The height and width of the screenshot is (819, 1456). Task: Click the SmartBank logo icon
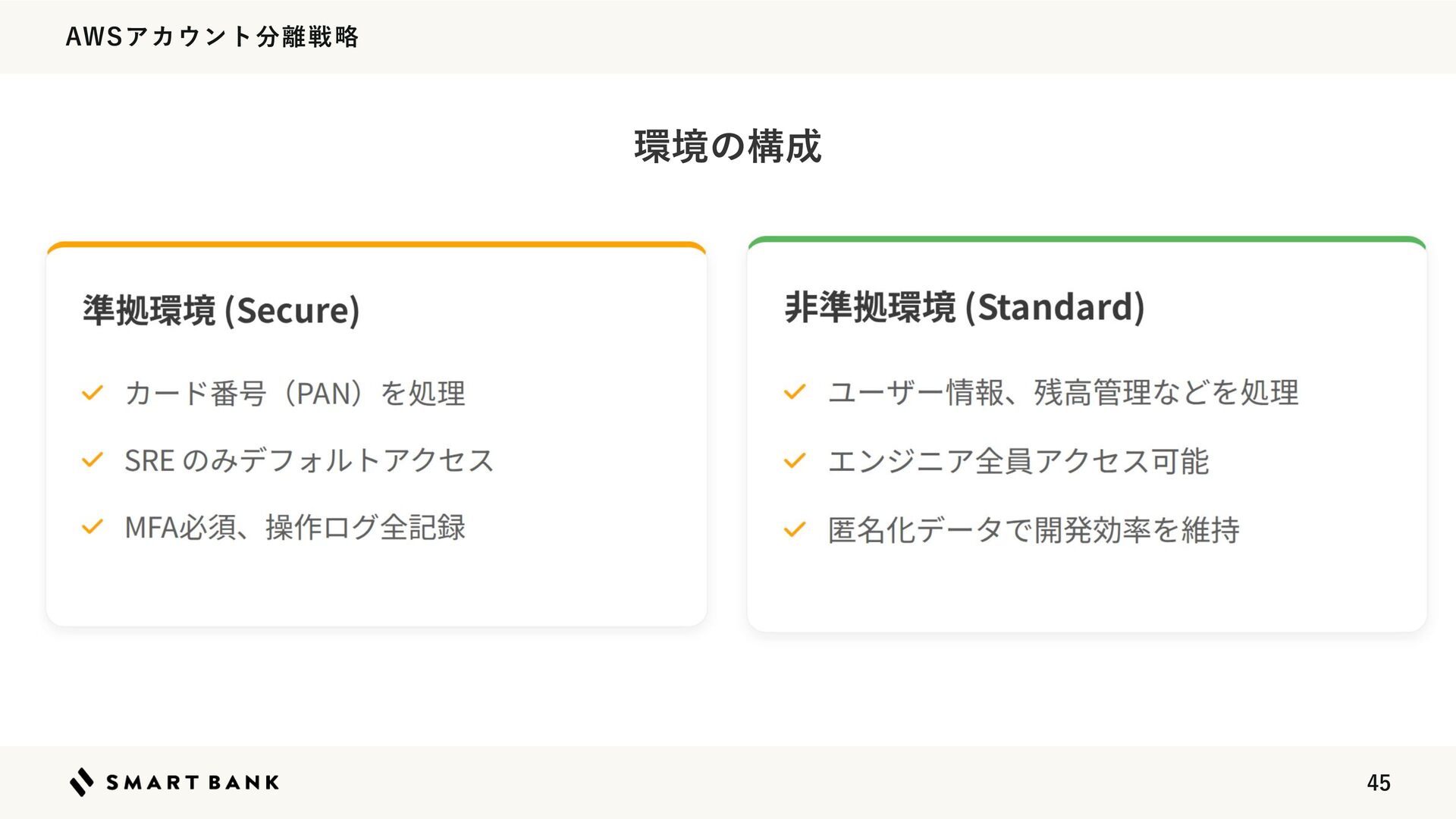pos(82,782)
